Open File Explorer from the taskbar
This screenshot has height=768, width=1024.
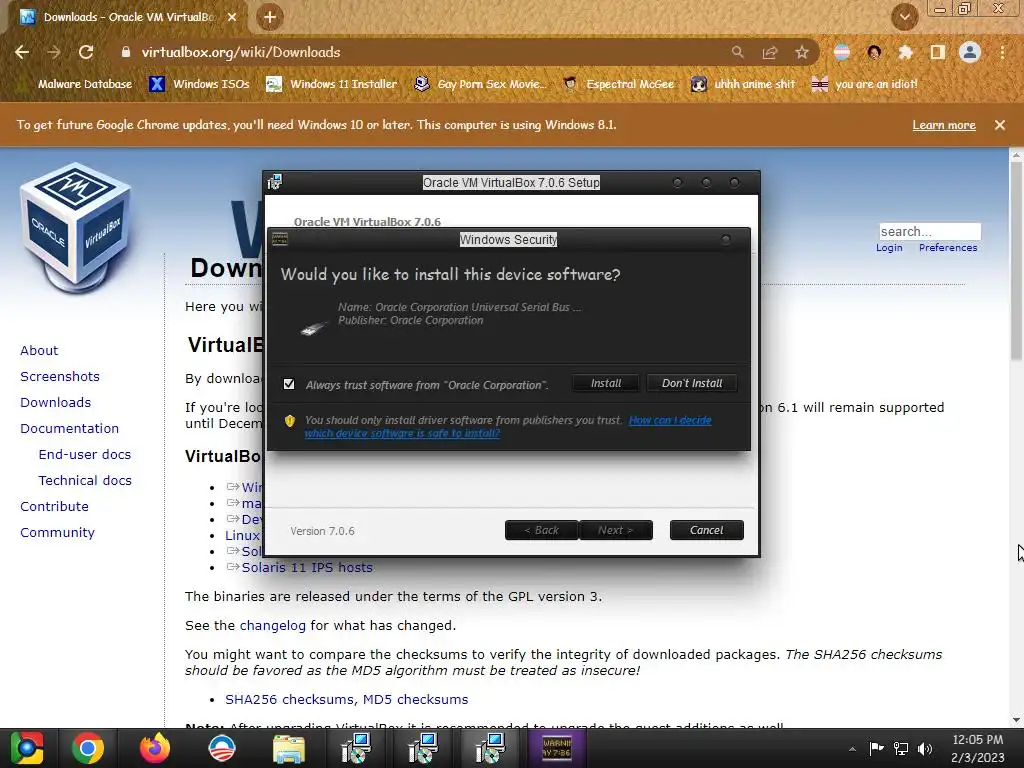click(x=288, y=748)
